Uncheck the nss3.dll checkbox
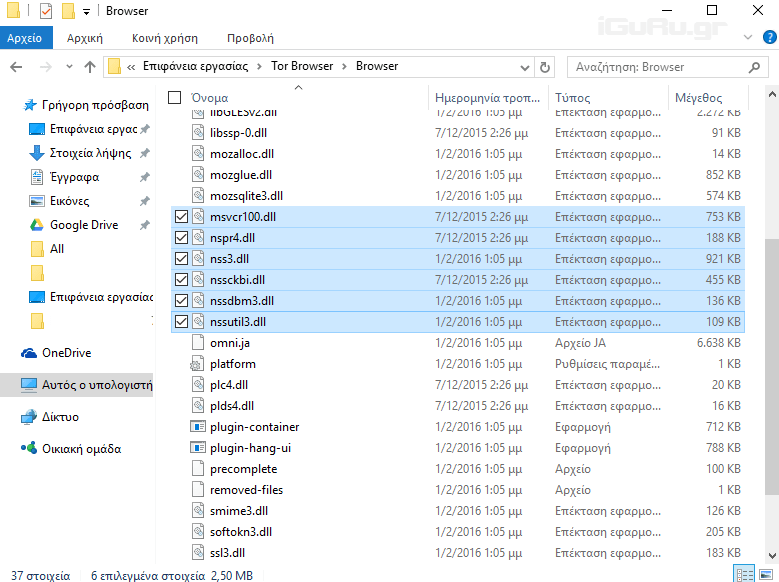Viewport: 779px width, 582px height. (x=181, y=259)
